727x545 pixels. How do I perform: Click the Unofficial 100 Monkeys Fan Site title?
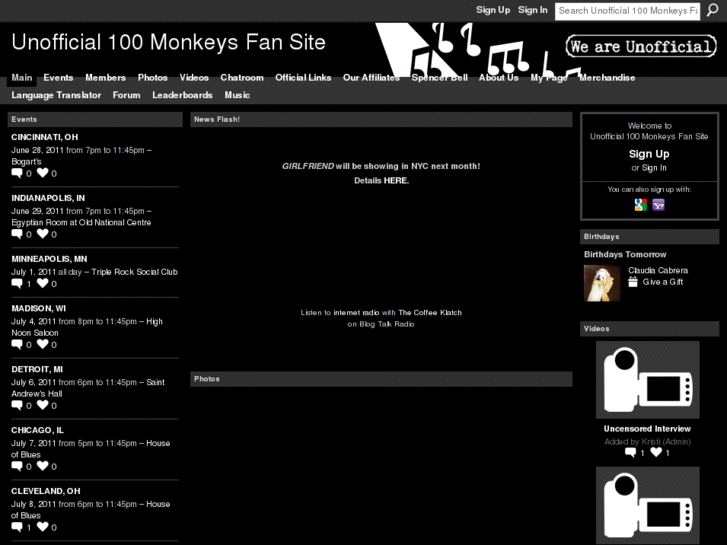coord(169,42)
